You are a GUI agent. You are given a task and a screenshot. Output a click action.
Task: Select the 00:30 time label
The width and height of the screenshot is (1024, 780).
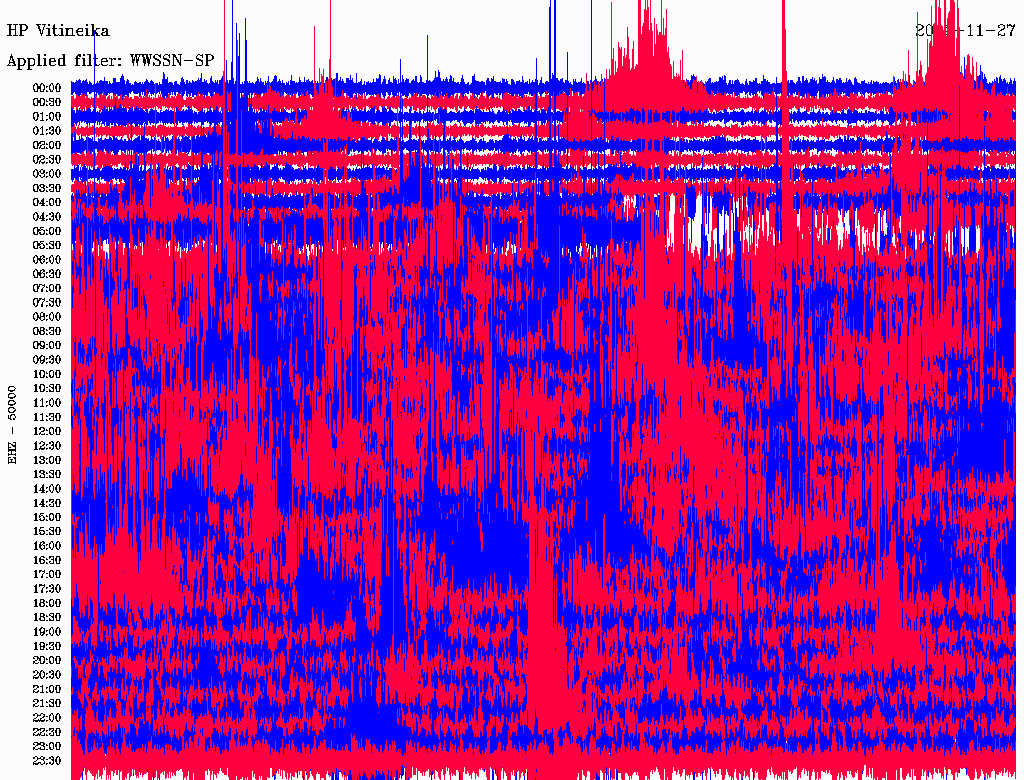[47, 102]
